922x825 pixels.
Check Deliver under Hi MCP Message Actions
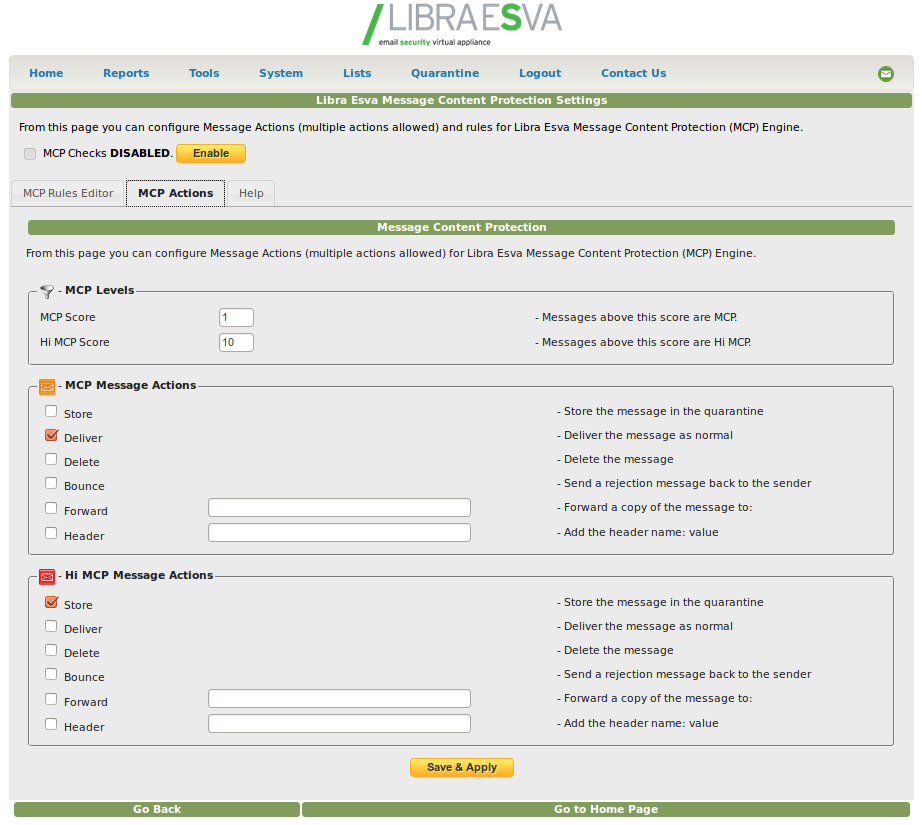click(51, 626)
